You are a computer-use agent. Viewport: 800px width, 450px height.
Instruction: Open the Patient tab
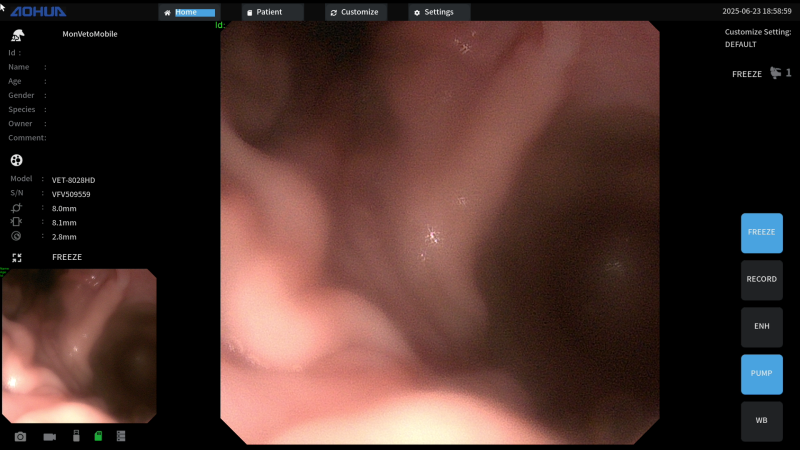pos(272,12)
